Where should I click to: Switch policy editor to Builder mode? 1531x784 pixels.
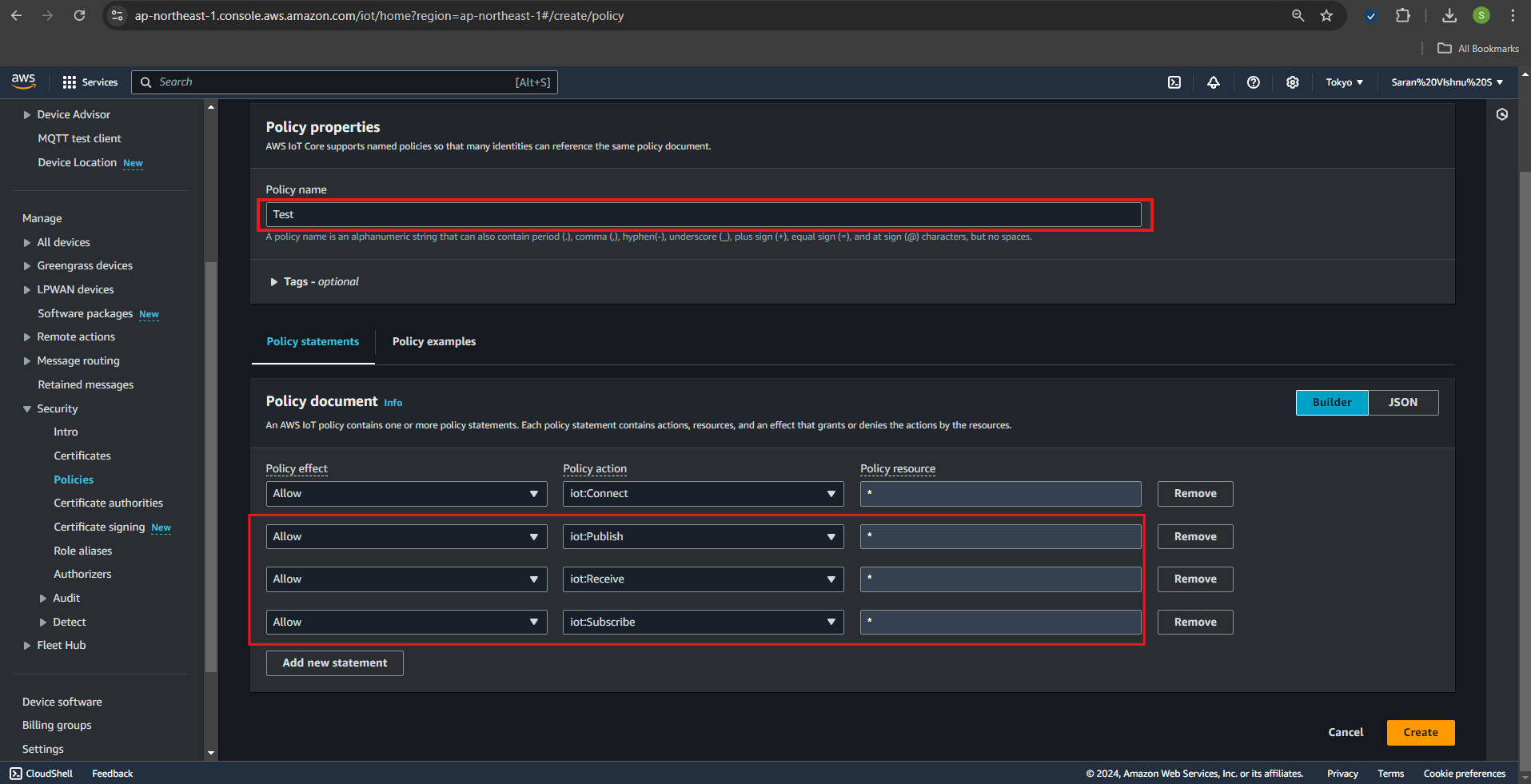[x=1331, y=403]
